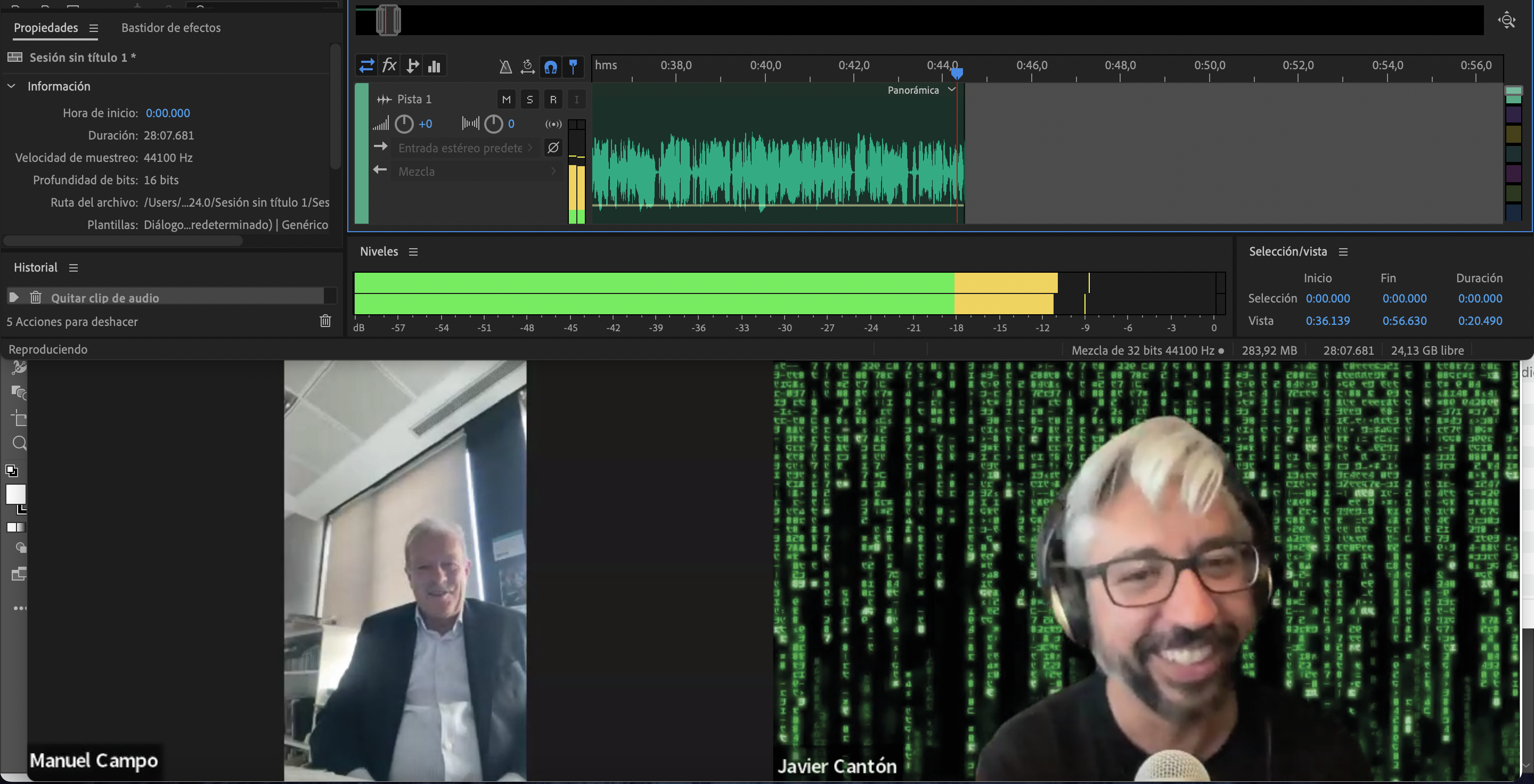Click the Selección Inicio time field
Image resolution: width=1534 pixels, height=784 pixels.
1327,298
